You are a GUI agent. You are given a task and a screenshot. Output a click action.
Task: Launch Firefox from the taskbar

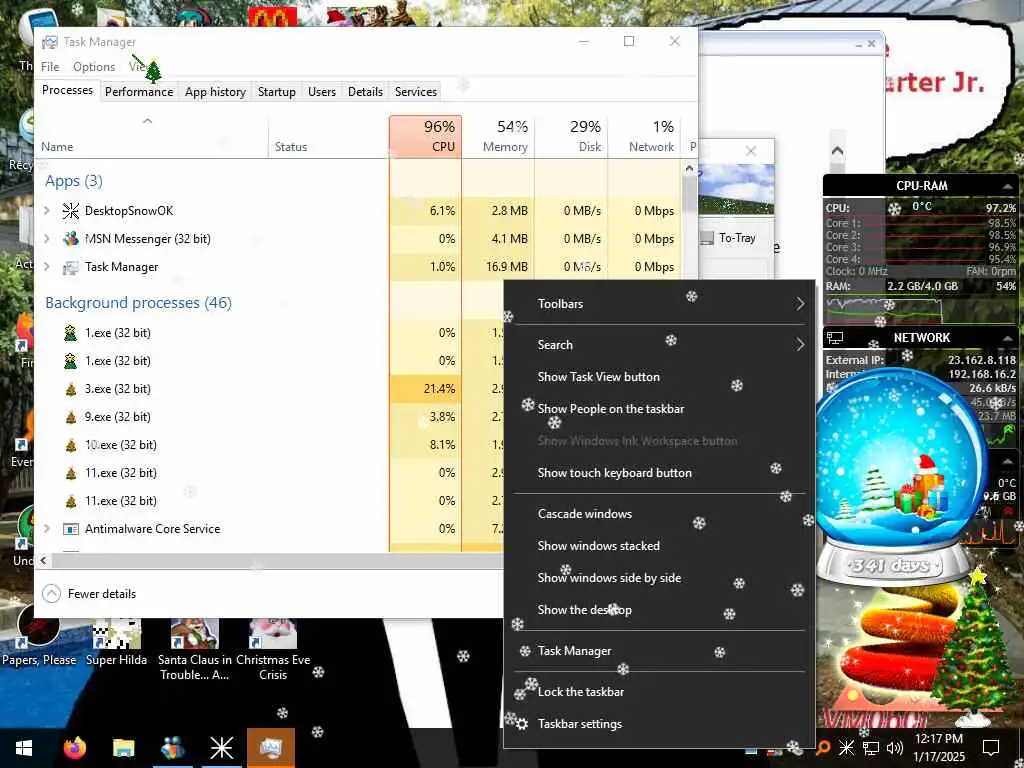point(74,748)
